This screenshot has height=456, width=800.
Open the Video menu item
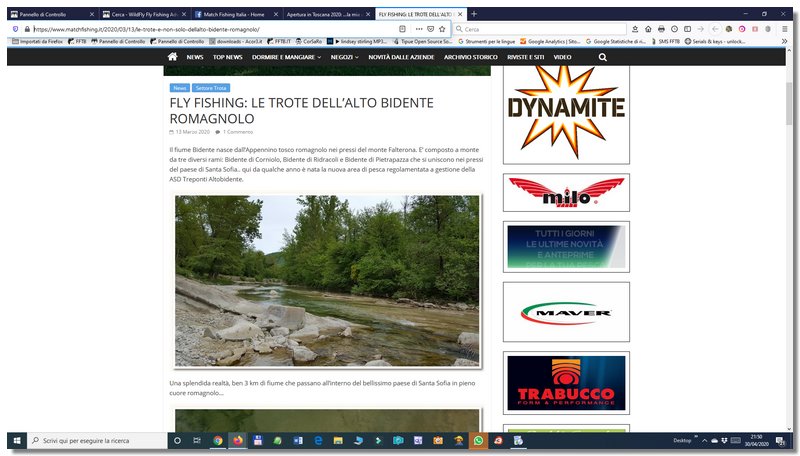pyautogui.click(x=562, y=57)
